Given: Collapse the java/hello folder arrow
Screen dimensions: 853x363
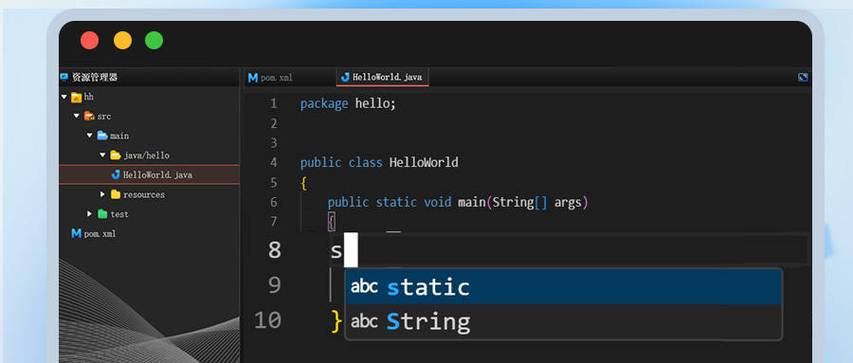Looking at the screenshot, I should [103, 155].
